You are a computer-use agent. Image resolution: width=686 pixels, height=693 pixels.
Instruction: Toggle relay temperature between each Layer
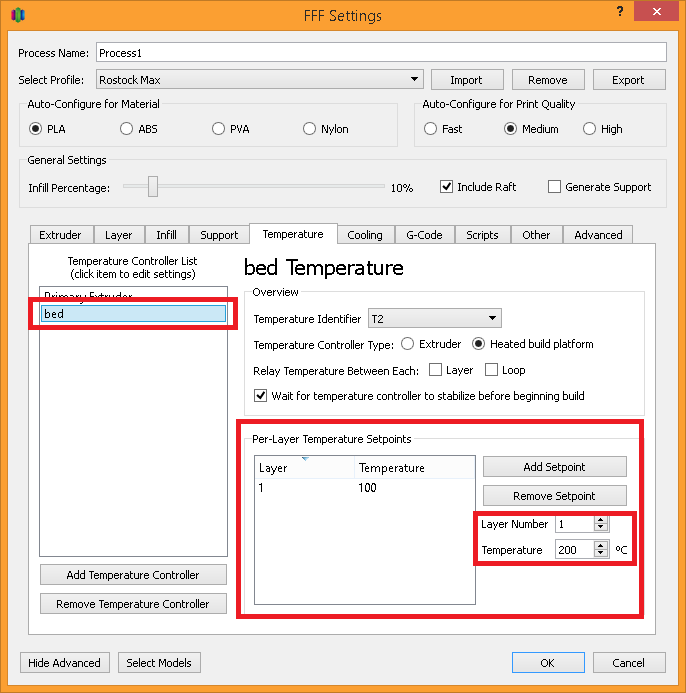tap(436, 370)
